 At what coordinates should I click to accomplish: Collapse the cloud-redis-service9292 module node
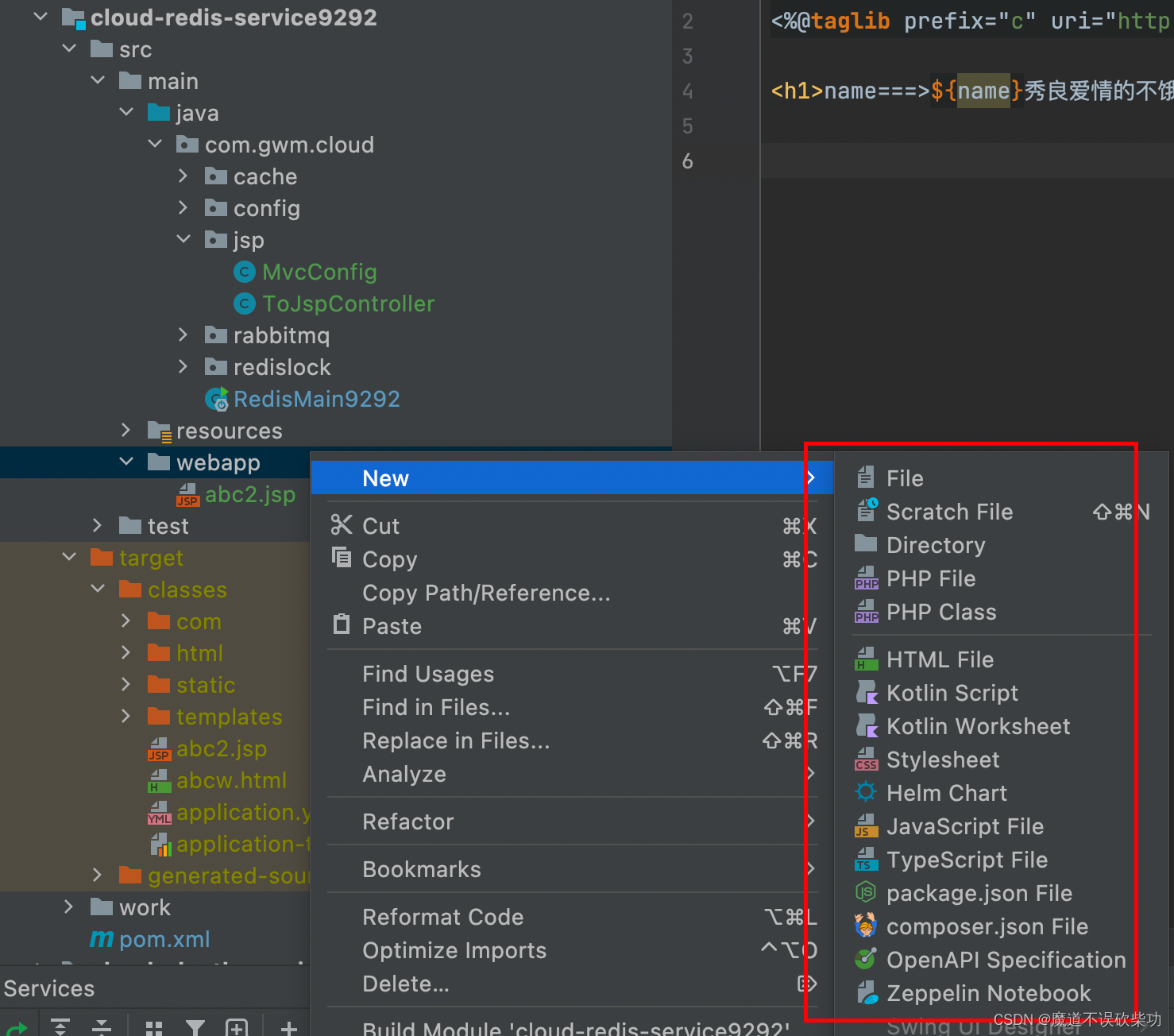[41, 17]
